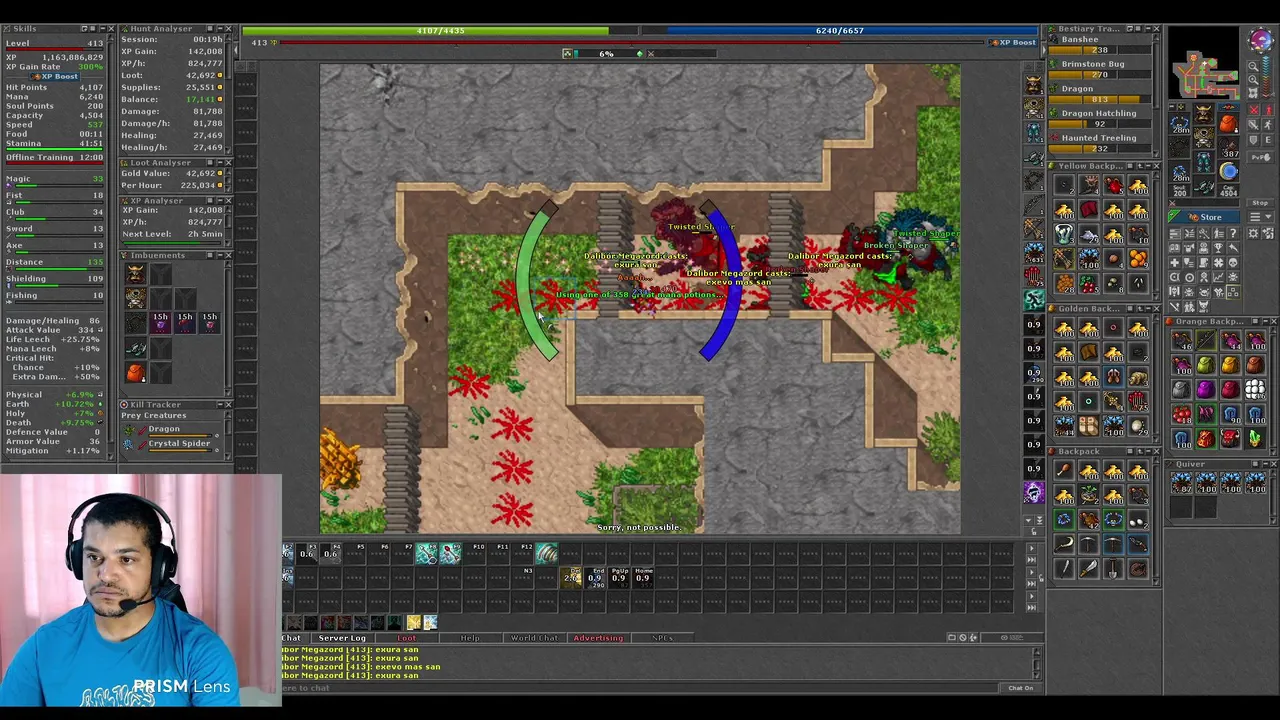The width and height of the screenshot is (1280, 720).
Task: Activate the F8 action bar slot
Action: (x=427, y=553)
